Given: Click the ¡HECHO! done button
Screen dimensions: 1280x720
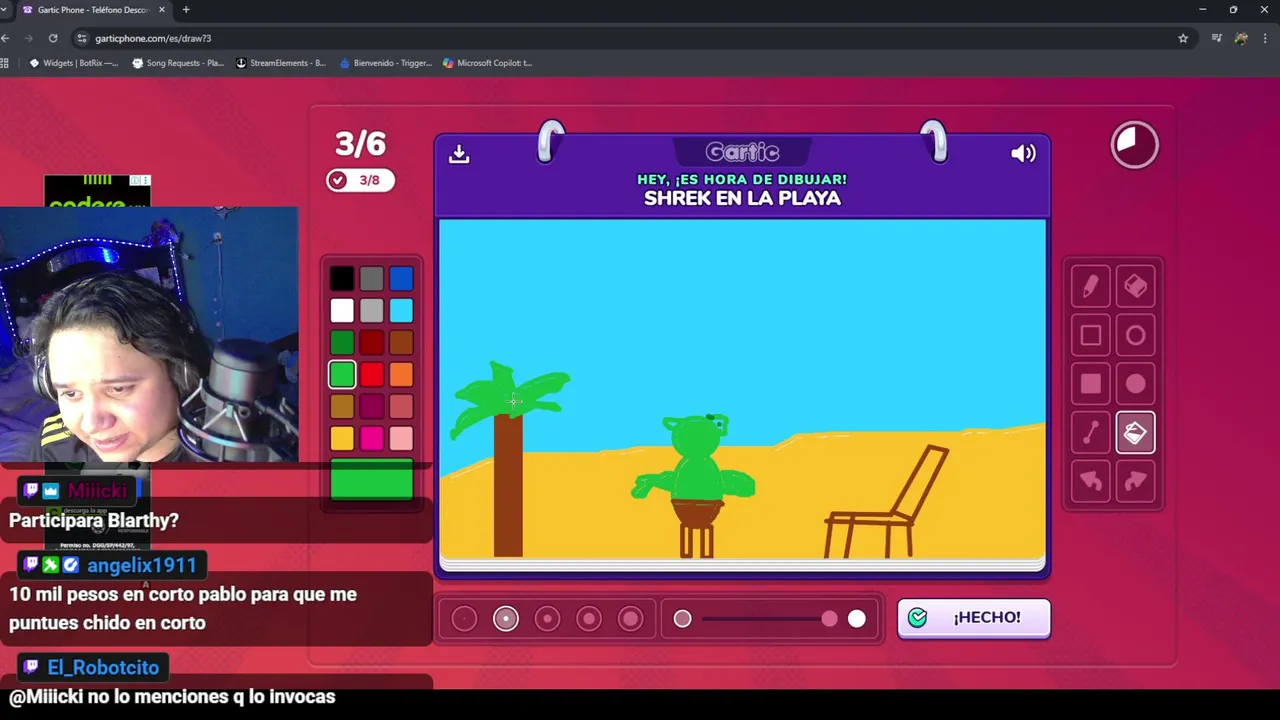Looking at the screenshot, I should coord(974,617).
